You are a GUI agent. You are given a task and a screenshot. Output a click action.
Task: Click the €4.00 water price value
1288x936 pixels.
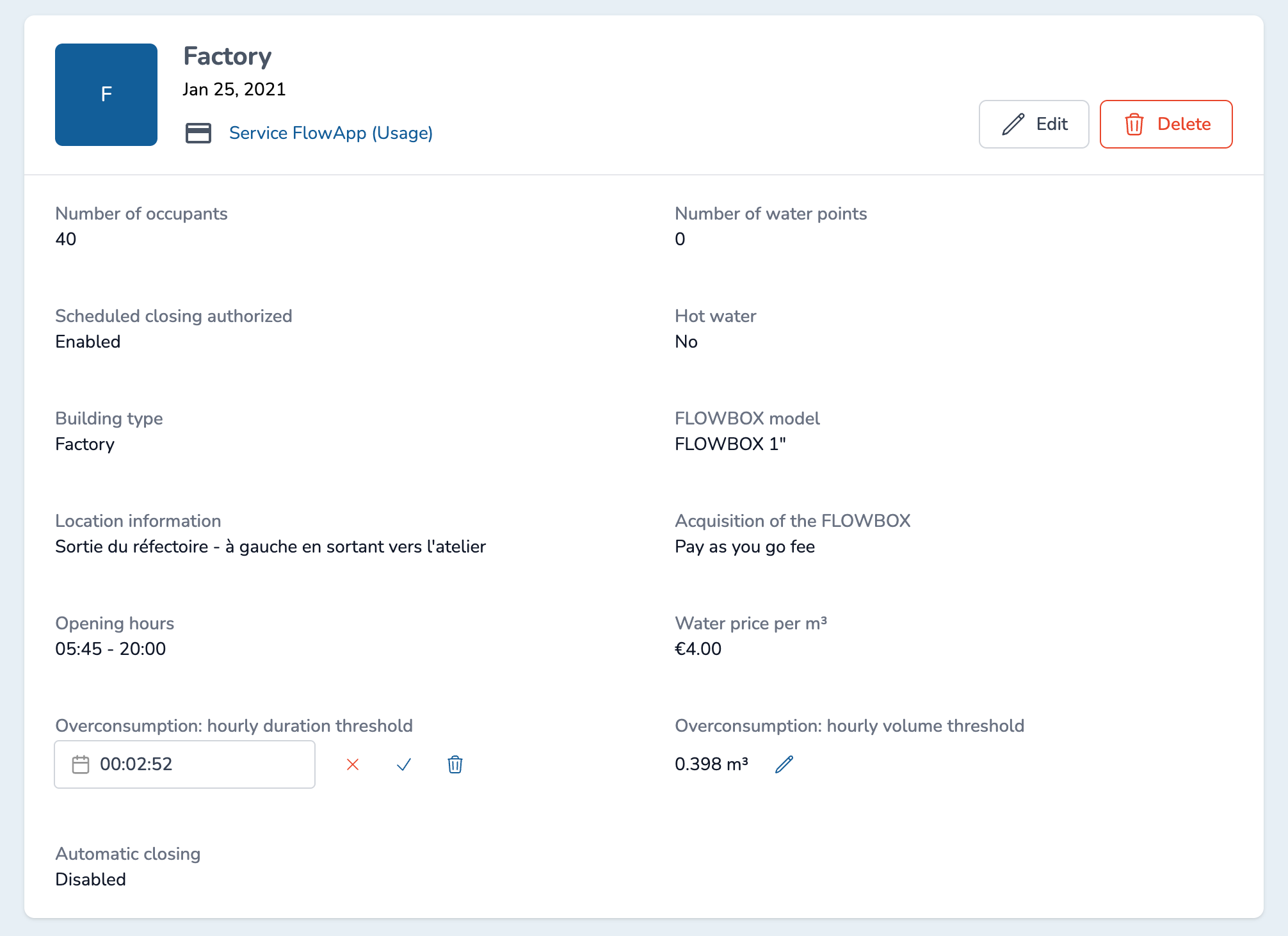[698, 649]
